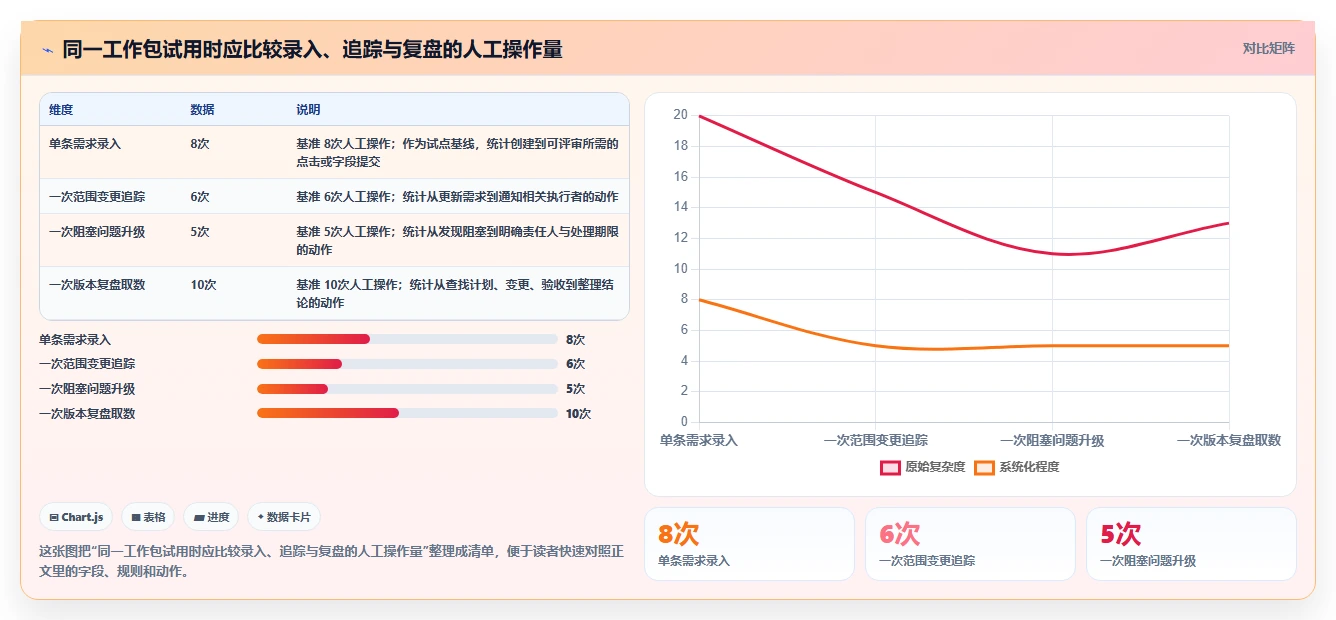
Task: Click the description starting 基准 8次人工操作
Action: (457, 153)
